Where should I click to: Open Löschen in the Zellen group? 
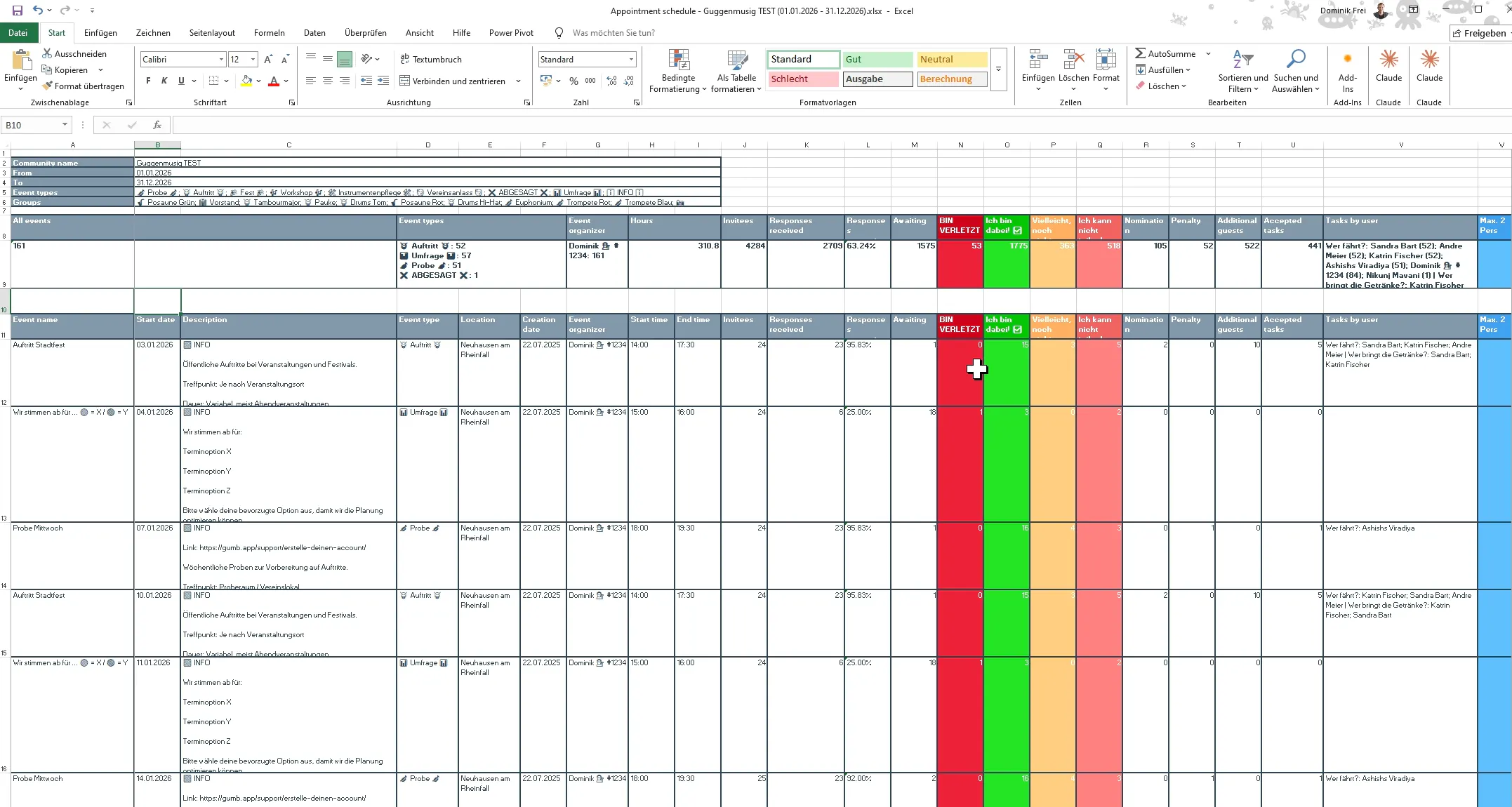coord(1073,71)
